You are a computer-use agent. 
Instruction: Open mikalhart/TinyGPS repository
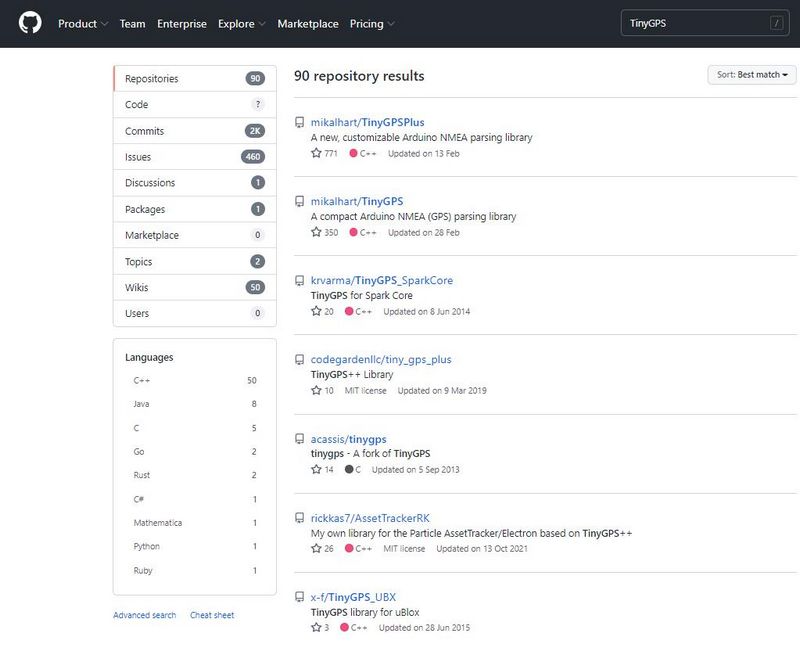(357, 202)
